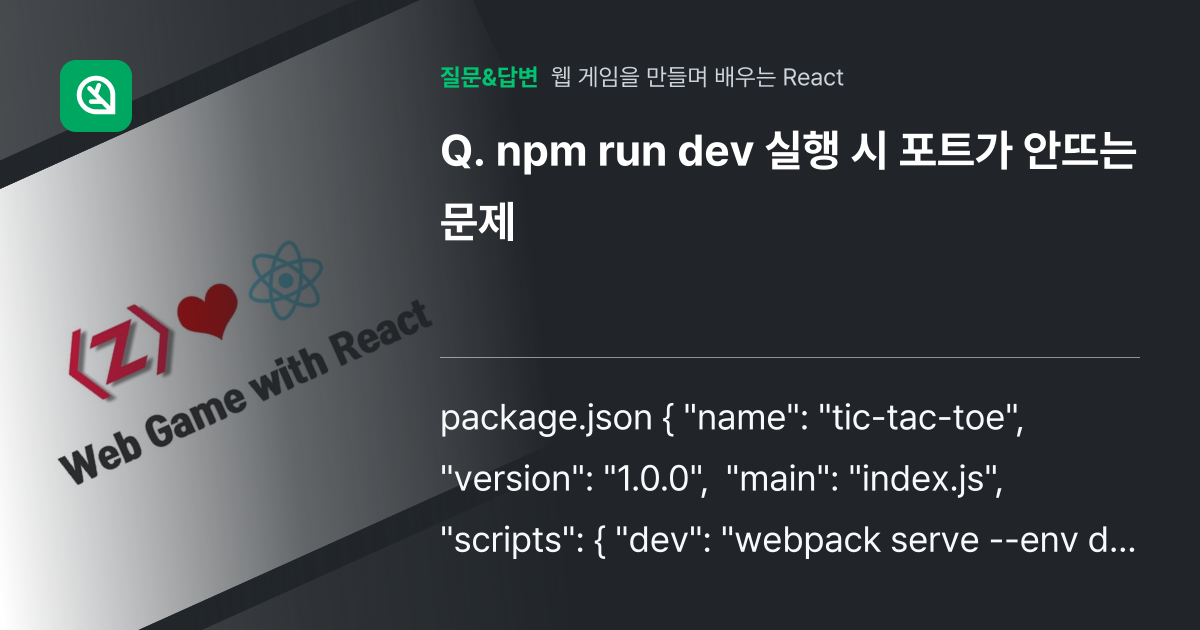
Task: Click the green Inflearn logo icon
Action: 96,96
